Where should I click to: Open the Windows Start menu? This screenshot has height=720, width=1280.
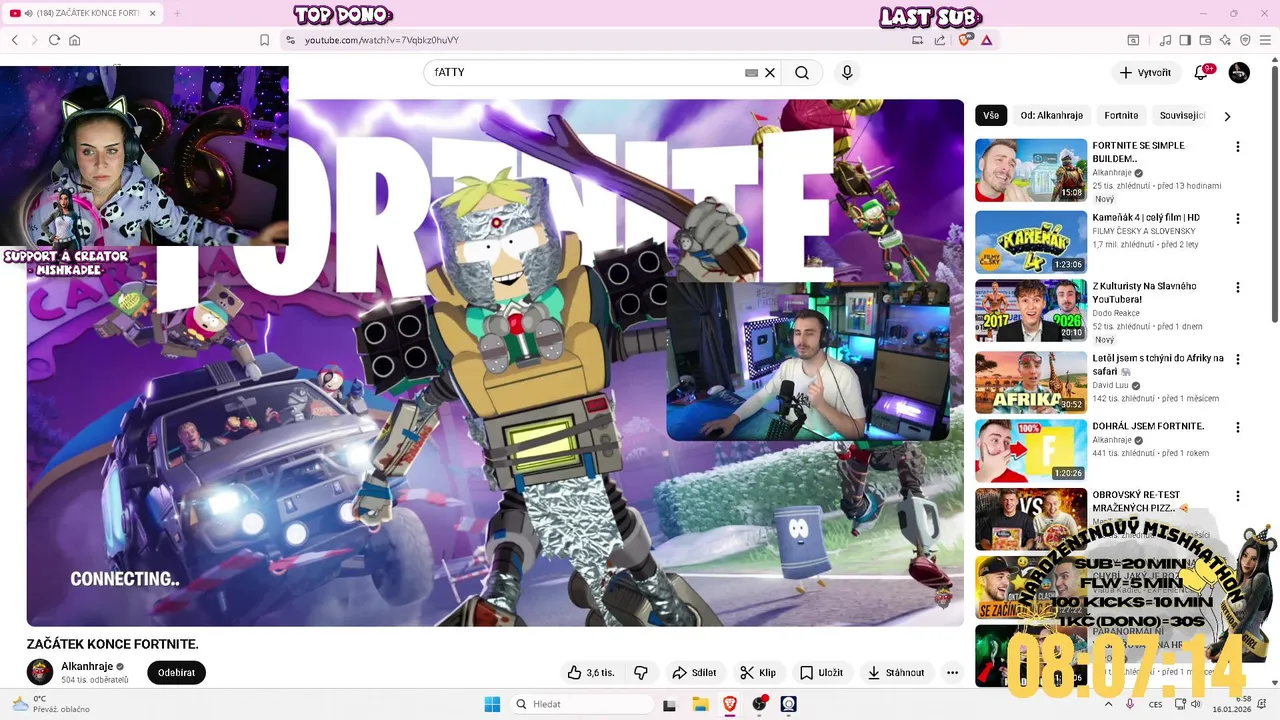pyautogui.click(x=492, y=704)
